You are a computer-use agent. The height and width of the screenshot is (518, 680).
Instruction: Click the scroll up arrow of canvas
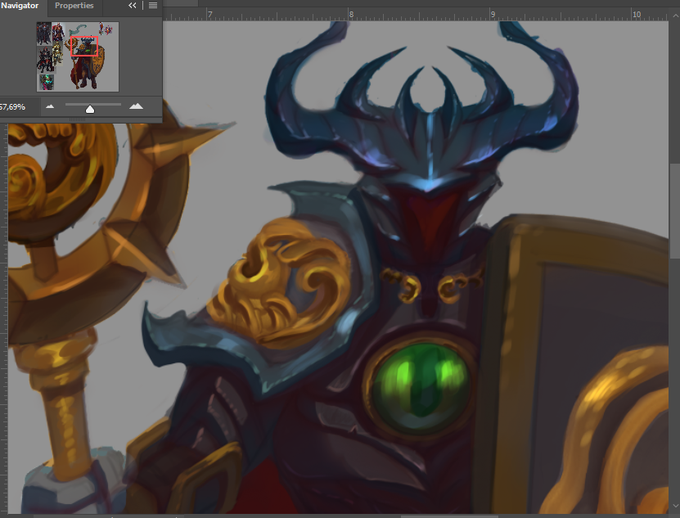pyautogui.click(x=675, y=15)
